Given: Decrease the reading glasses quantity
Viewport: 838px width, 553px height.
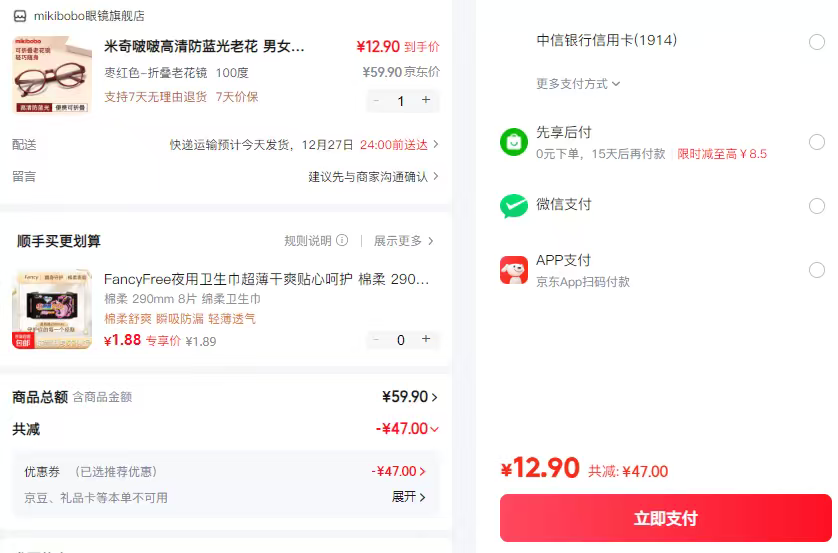Looking at the screenshot, I should tap(376, 100).
